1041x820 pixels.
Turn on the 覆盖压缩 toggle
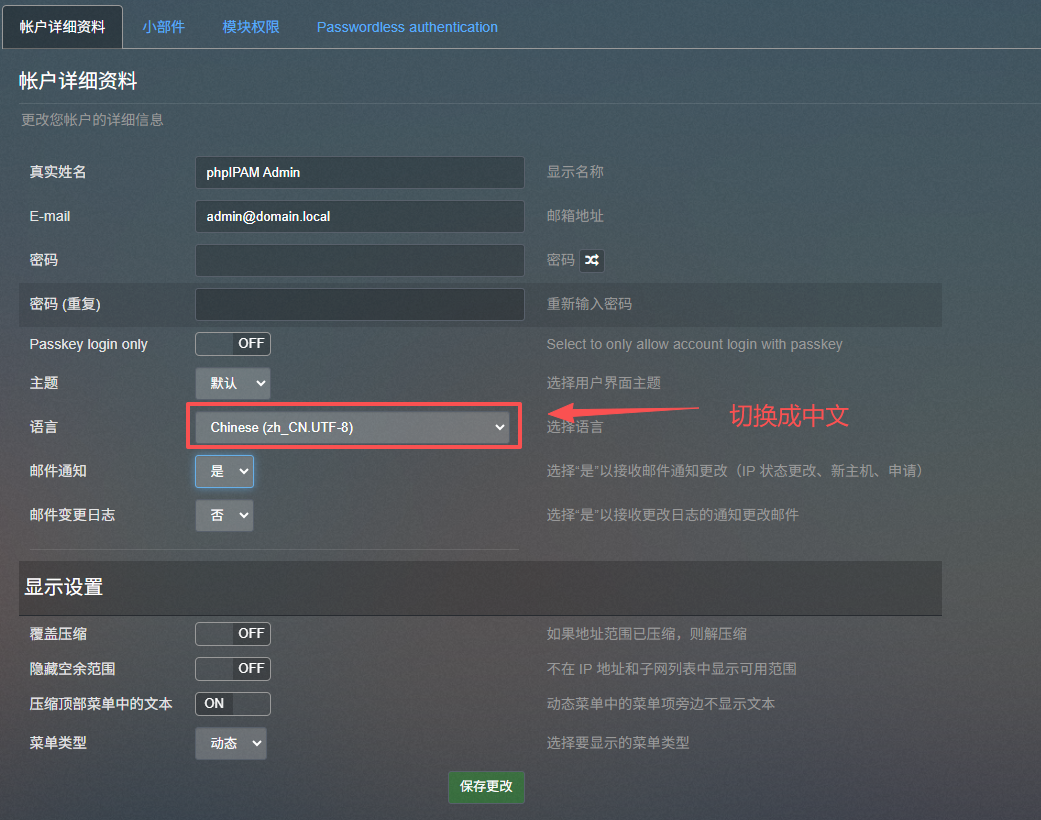coord(232,633)
